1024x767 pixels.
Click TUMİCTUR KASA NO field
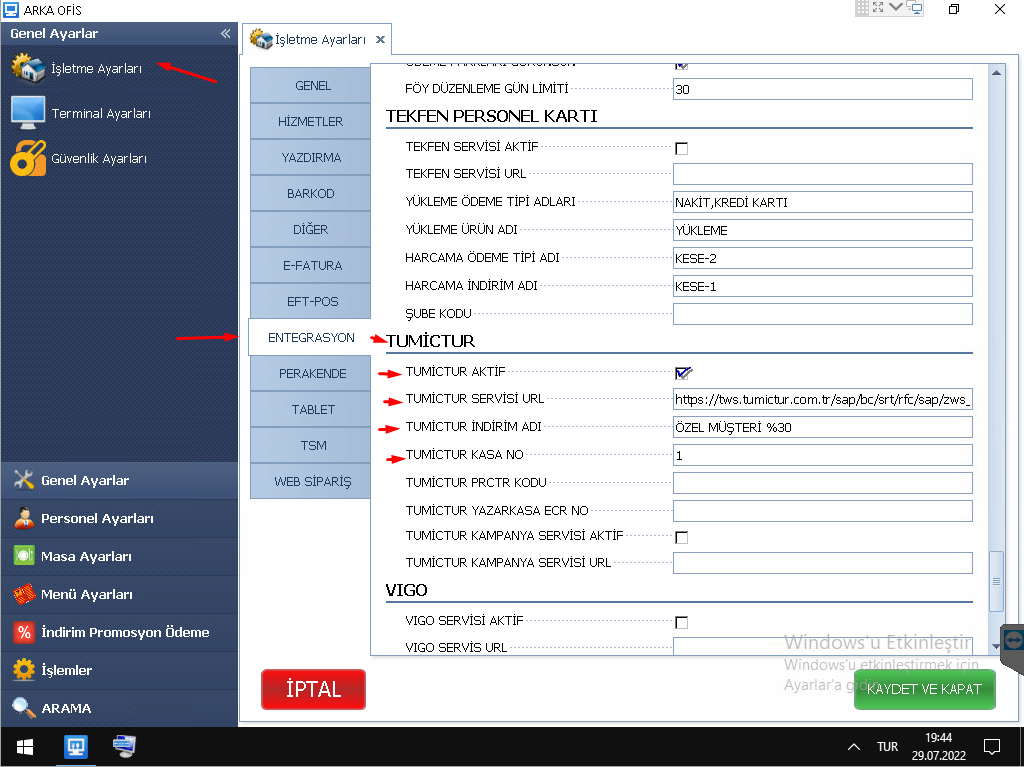pos(822,455)
